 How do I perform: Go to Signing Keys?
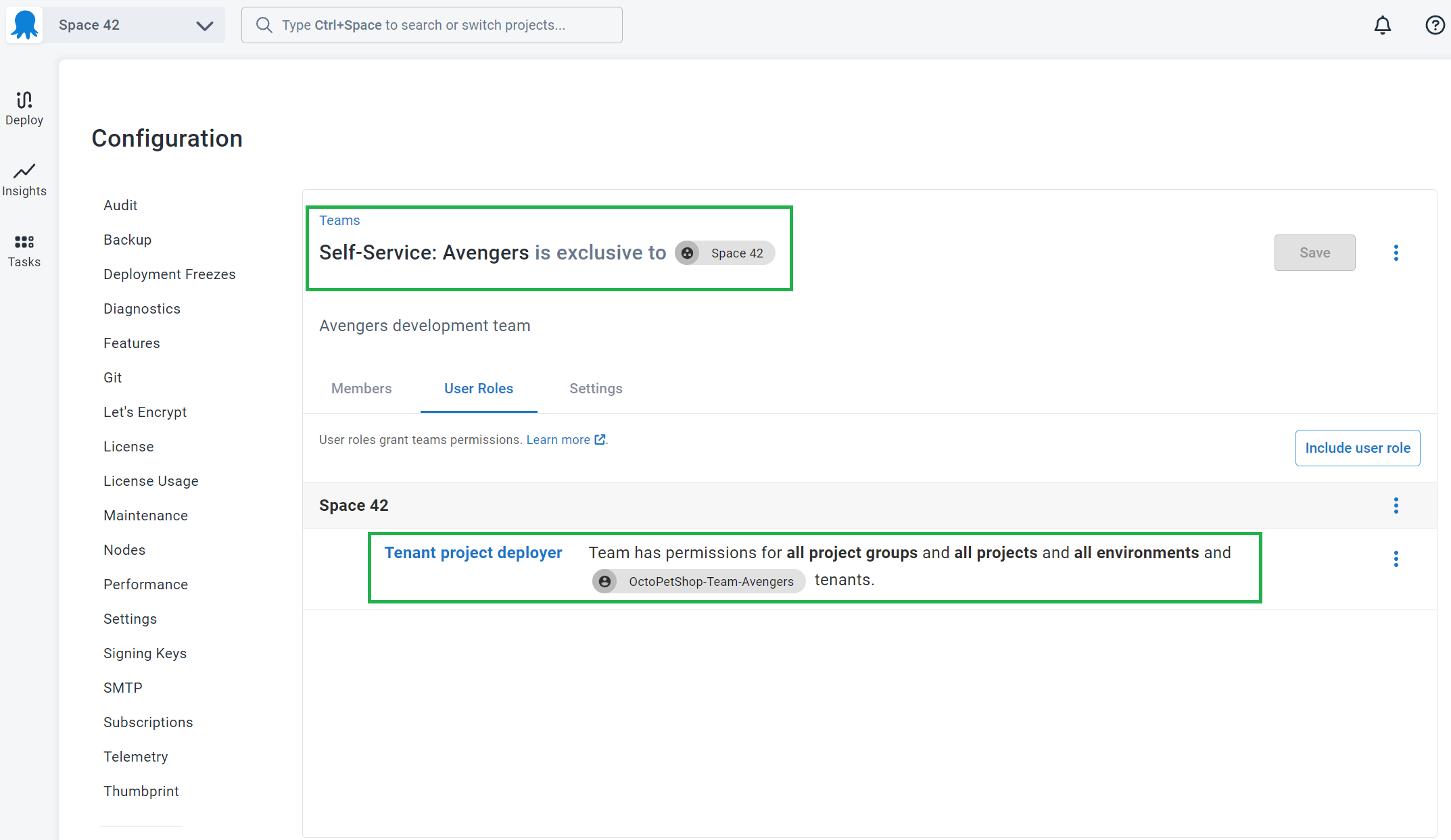[x=145, y=653]
